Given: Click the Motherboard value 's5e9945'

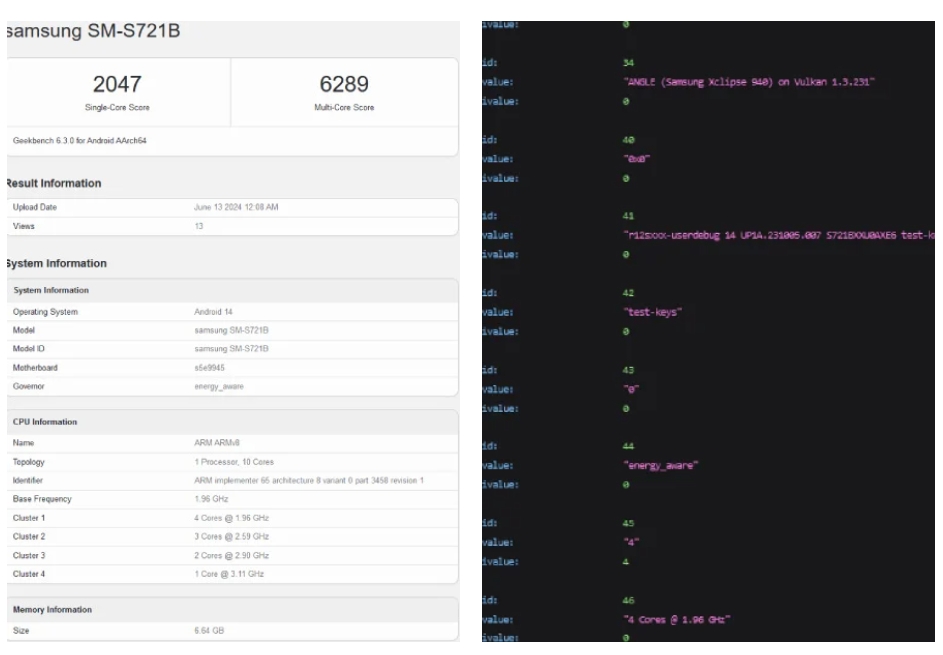Looking at the screenshot, I should (209, 368).
